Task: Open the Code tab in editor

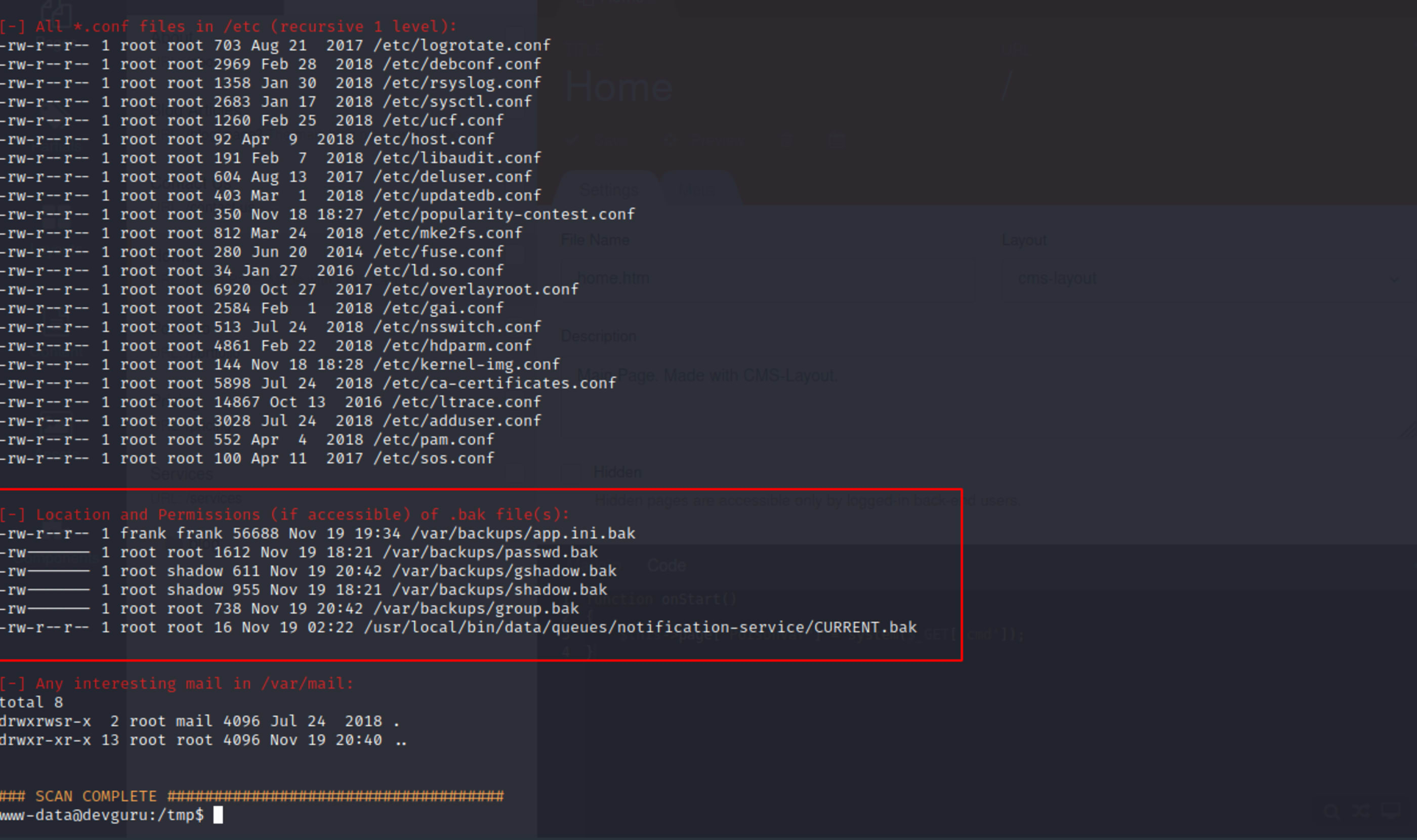Action: (666, 565)
